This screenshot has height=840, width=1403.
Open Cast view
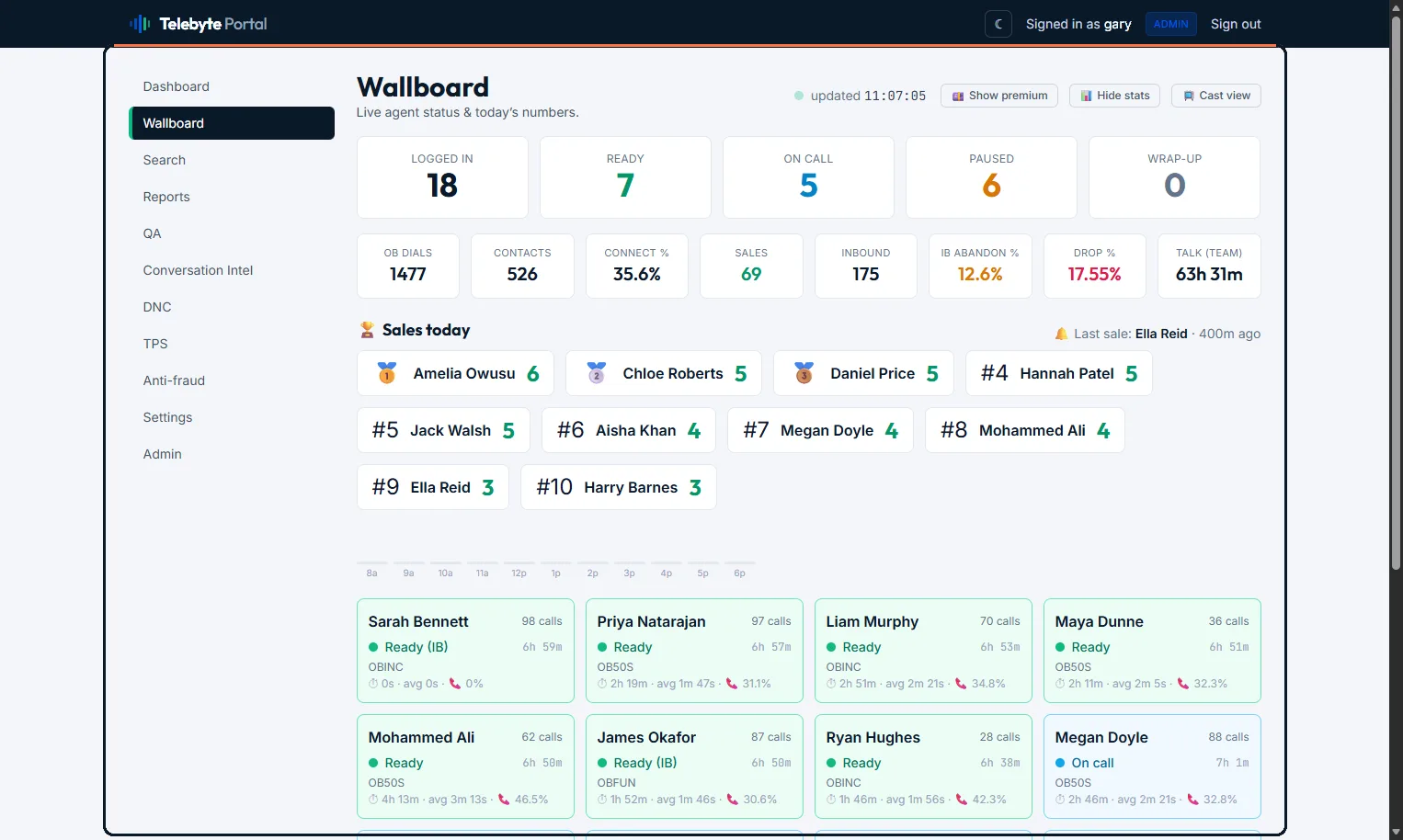pos(1216,96)
